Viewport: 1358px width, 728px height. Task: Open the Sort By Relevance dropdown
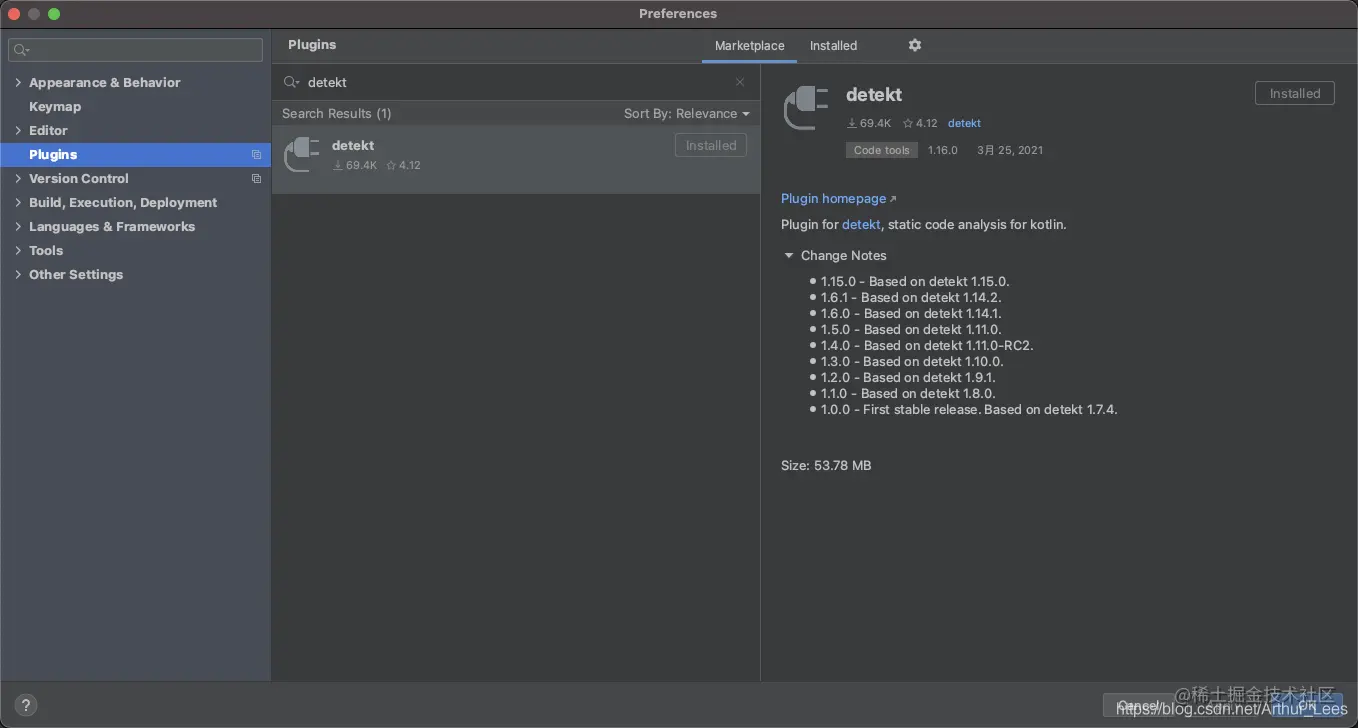686,114
